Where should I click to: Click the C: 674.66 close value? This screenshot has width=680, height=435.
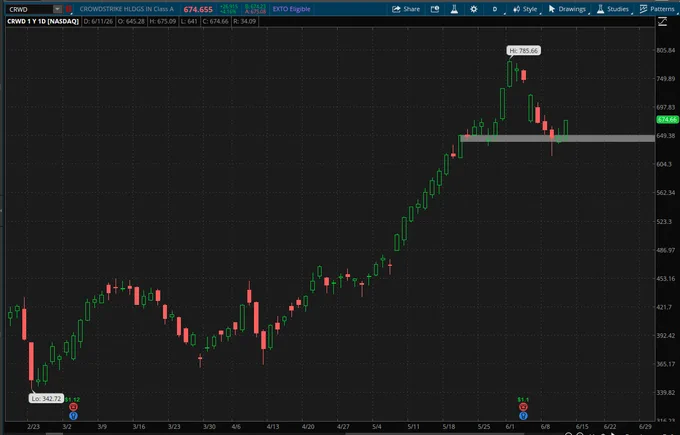tap(216, 21)
